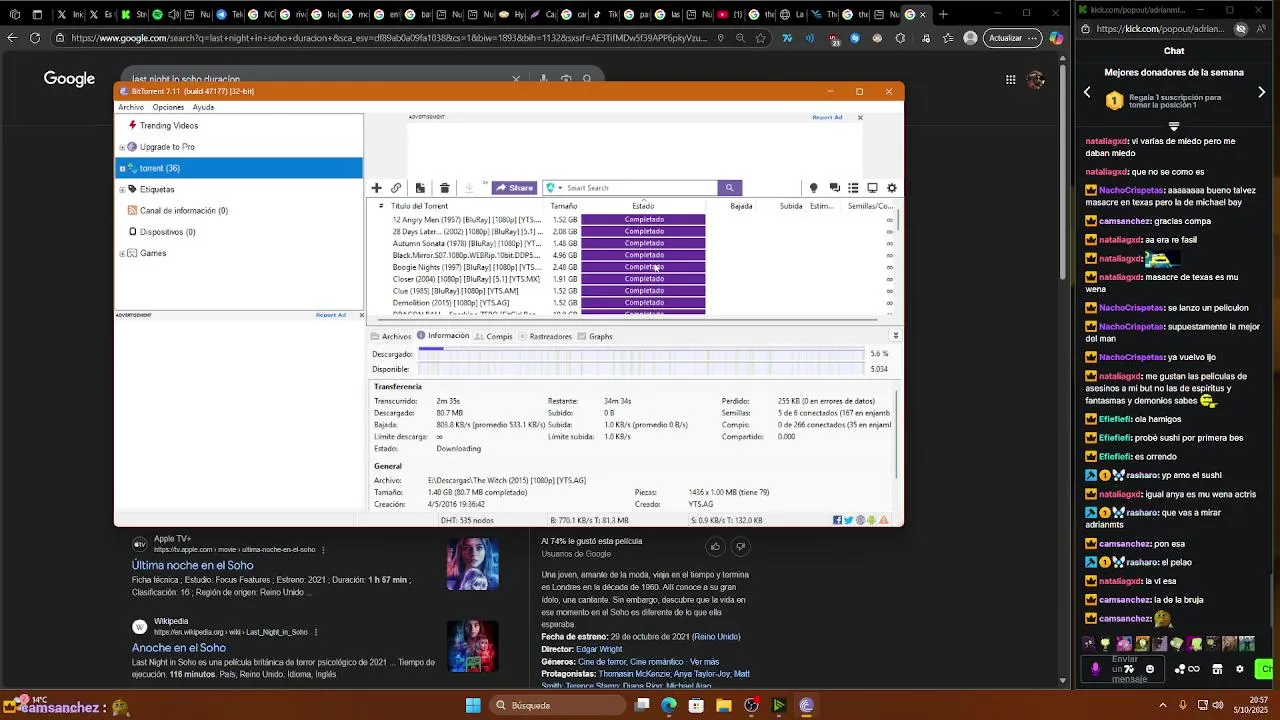Sort by Tamaño column header
This screenshot has height=720, width=1280.
point(563,206)
